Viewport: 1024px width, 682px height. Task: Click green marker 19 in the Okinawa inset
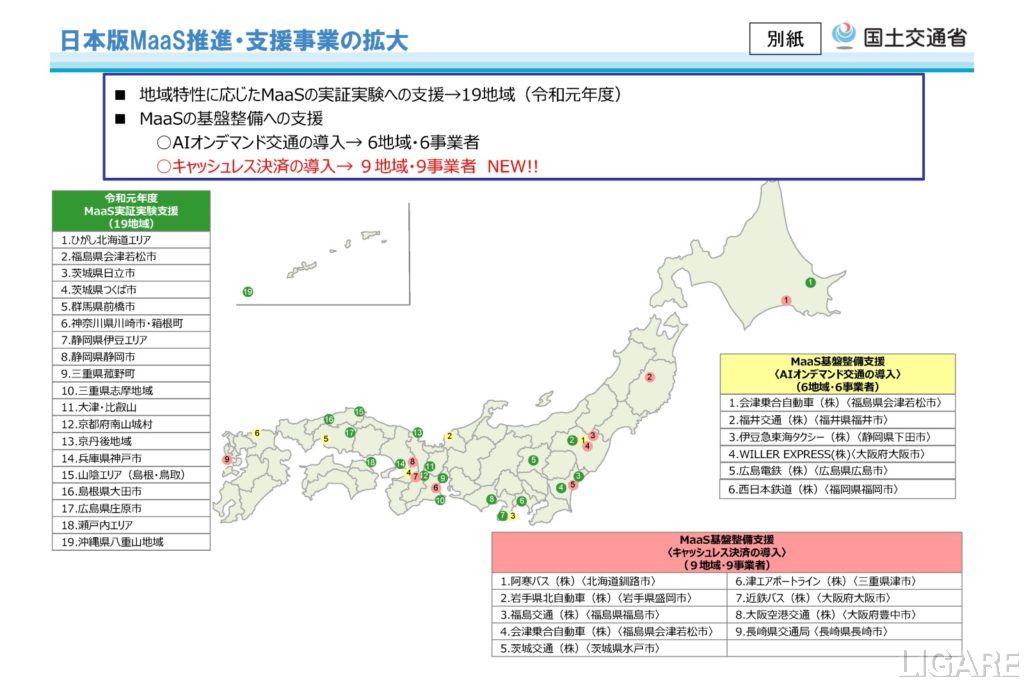click(x=247, y=292)
